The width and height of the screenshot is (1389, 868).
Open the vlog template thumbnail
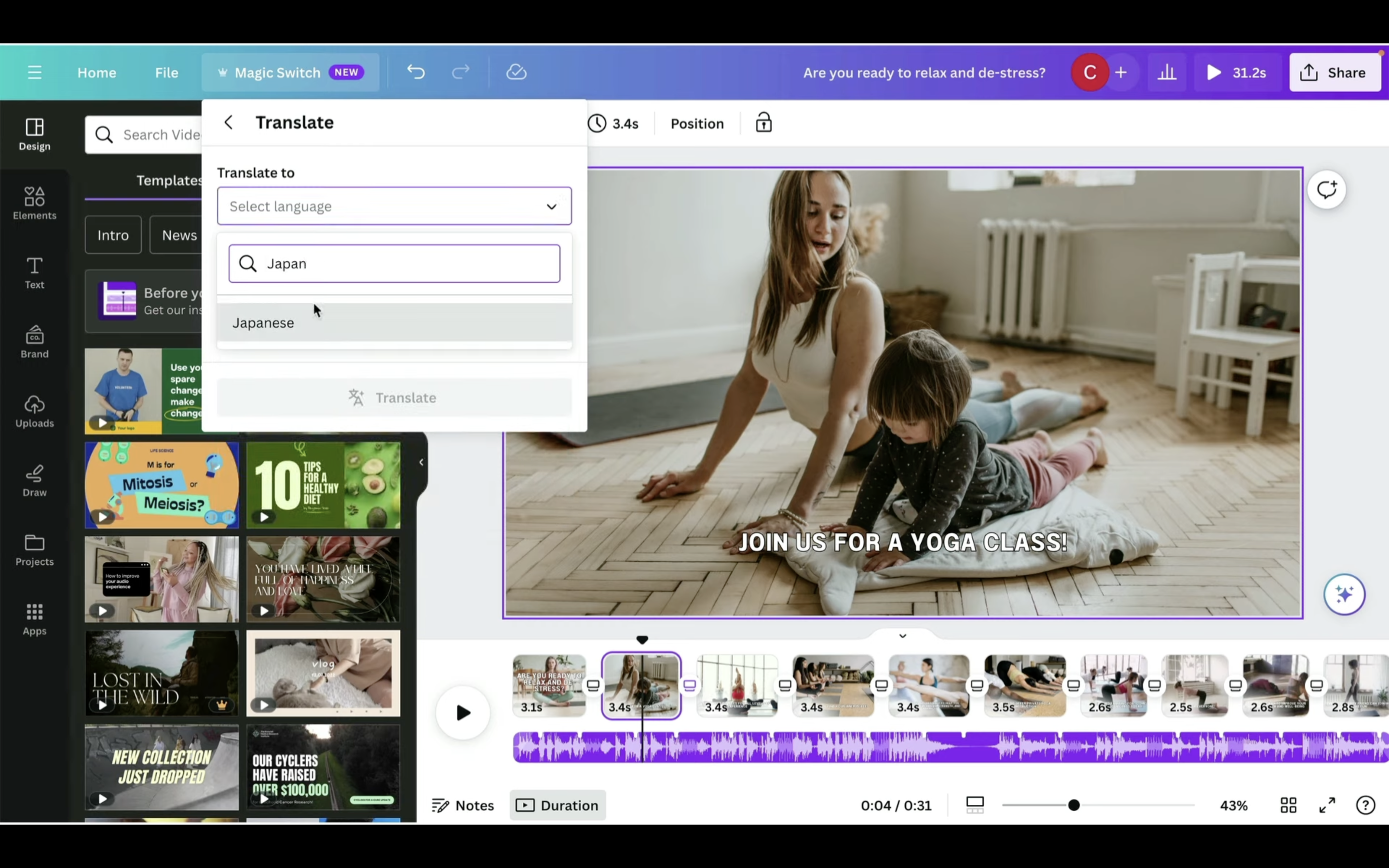(x=323, y=673)
